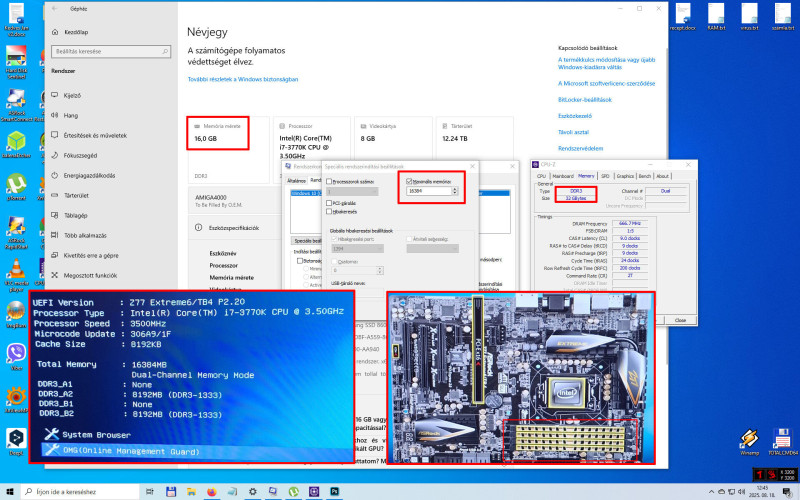The image size is (800, 500).
Task: Open the Távoli asztal link
Action: (573, 132)
